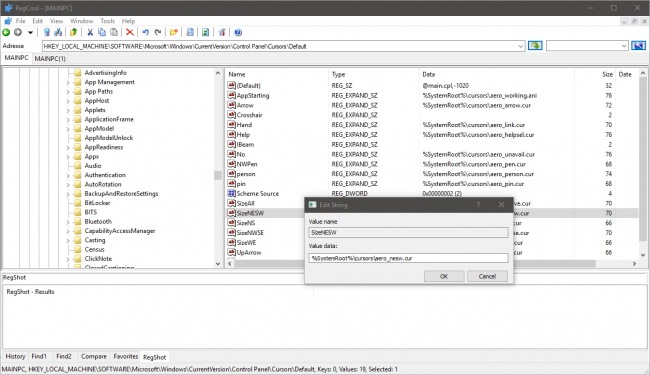The width and height of the screenshot is (650, 375).
Task: Open the Help menu
Action: coord(128,21)
